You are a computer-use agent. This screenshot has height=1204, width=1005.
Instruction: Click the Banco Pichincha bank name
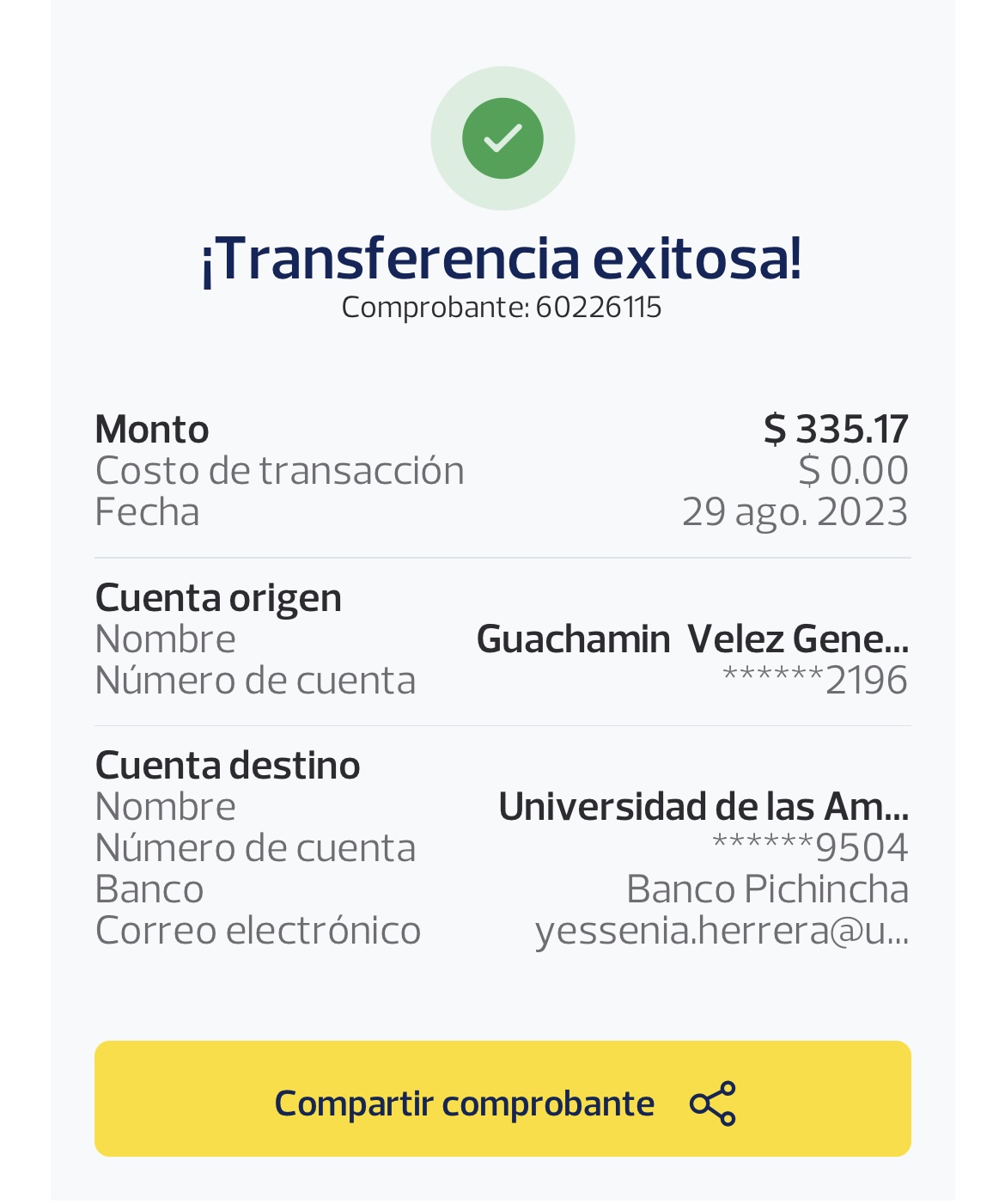pyautogui.click(x=767, y=889)
